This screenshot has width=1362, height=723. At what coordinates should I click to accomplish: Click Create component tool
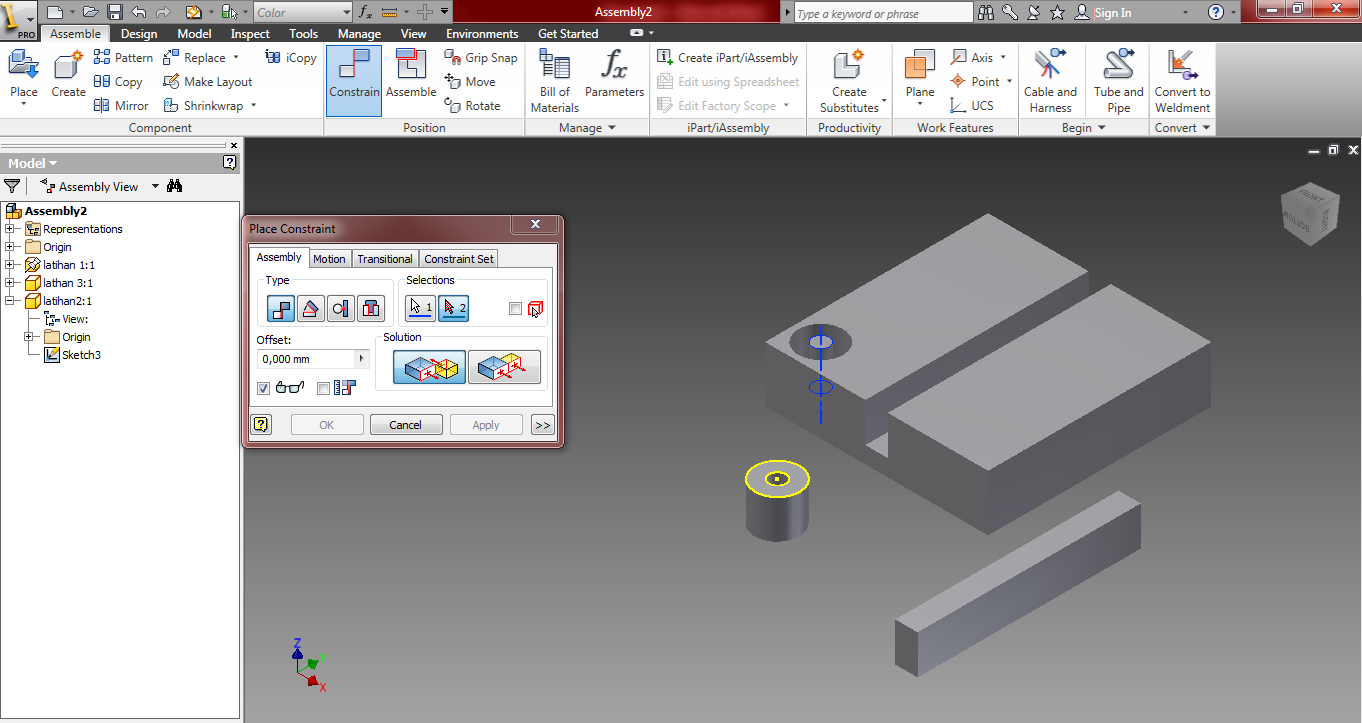tap(69, 75)
